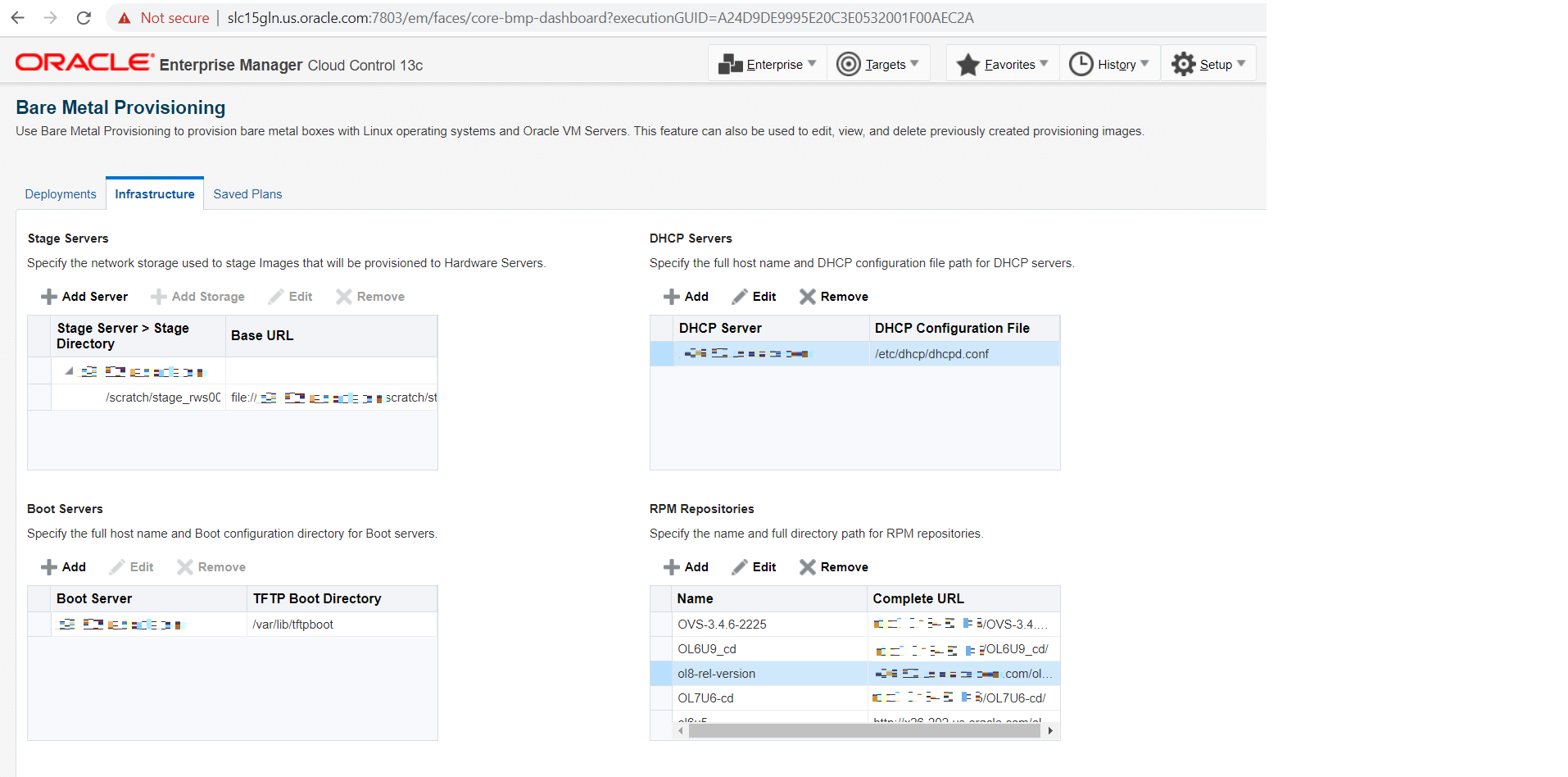Click the row selector for ol8-rel-version
1568x777 pixels.
(x=661, y=674)
